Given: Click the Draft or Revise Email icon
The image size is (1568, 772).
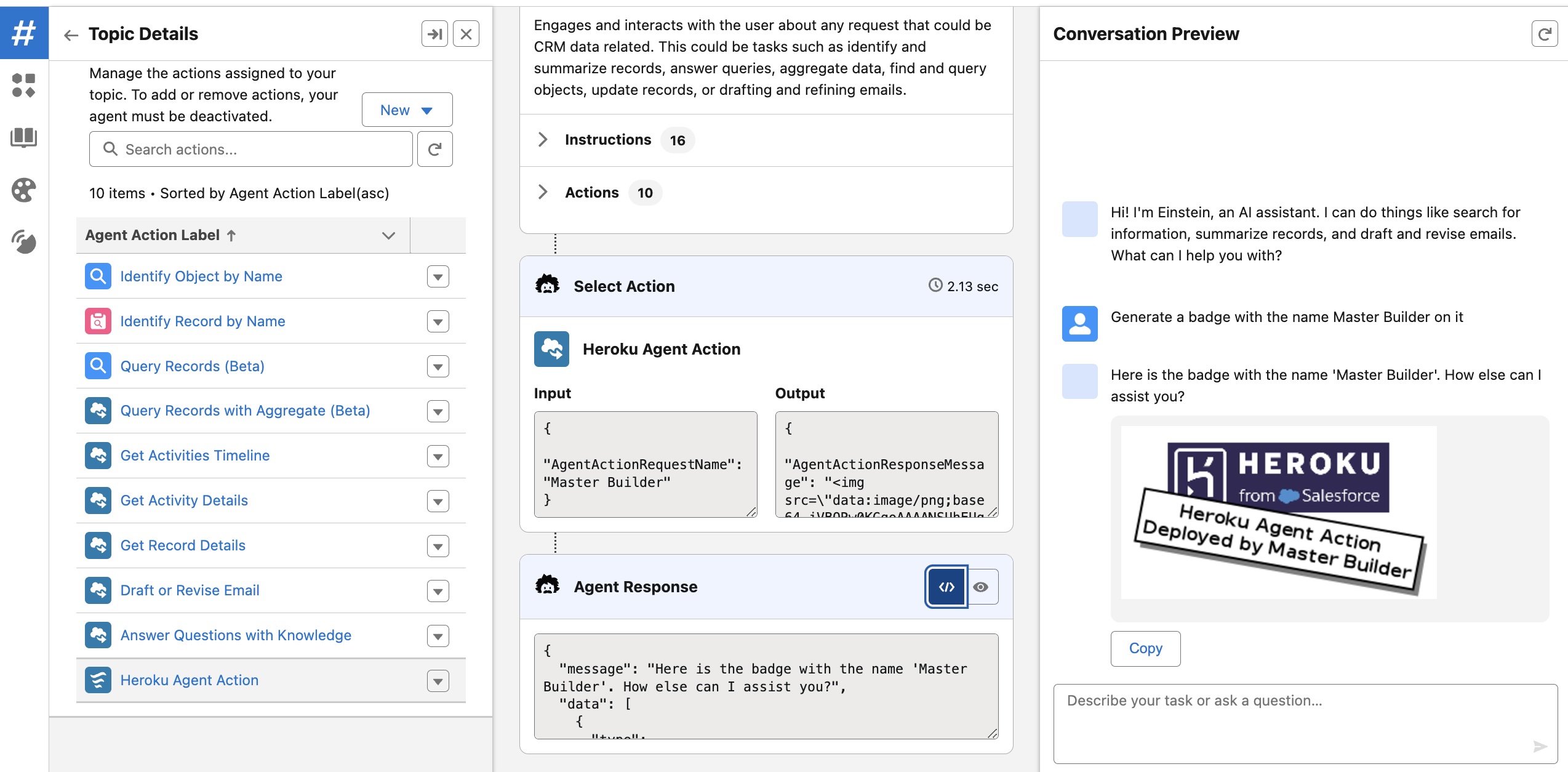Looking at the screenshot, I should 98,590.
